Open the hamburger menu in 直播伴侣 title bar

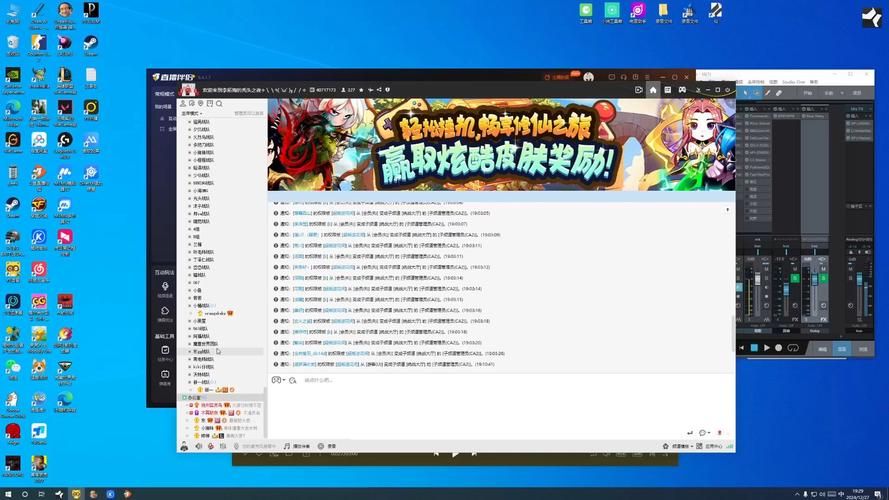[647, 77]
